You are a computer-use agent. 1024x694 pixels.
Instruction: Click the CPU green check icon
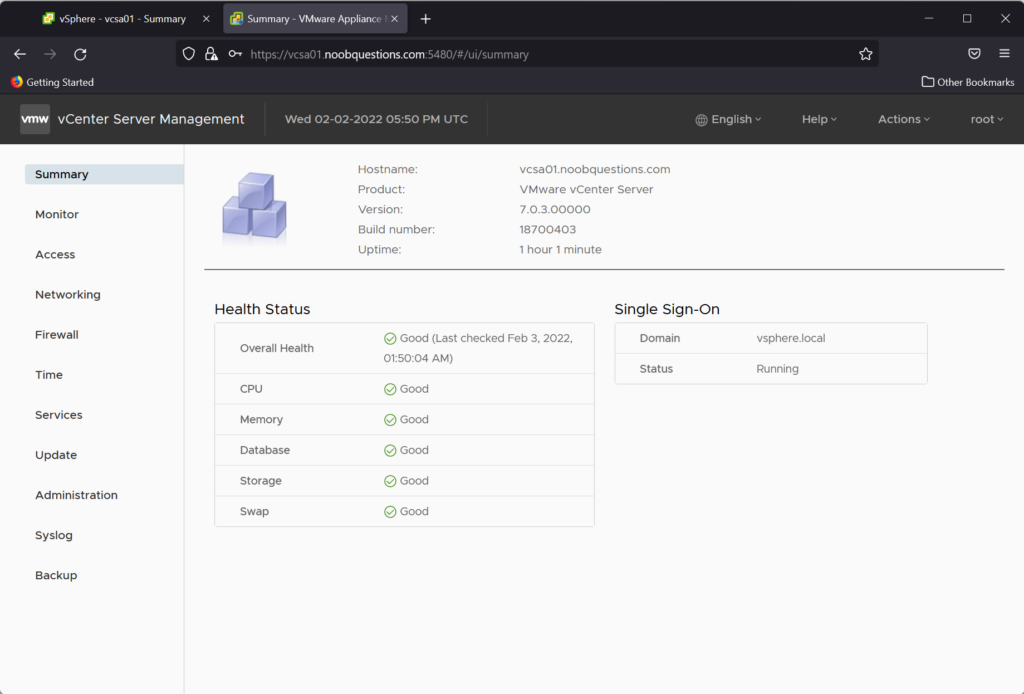point(390,389)
